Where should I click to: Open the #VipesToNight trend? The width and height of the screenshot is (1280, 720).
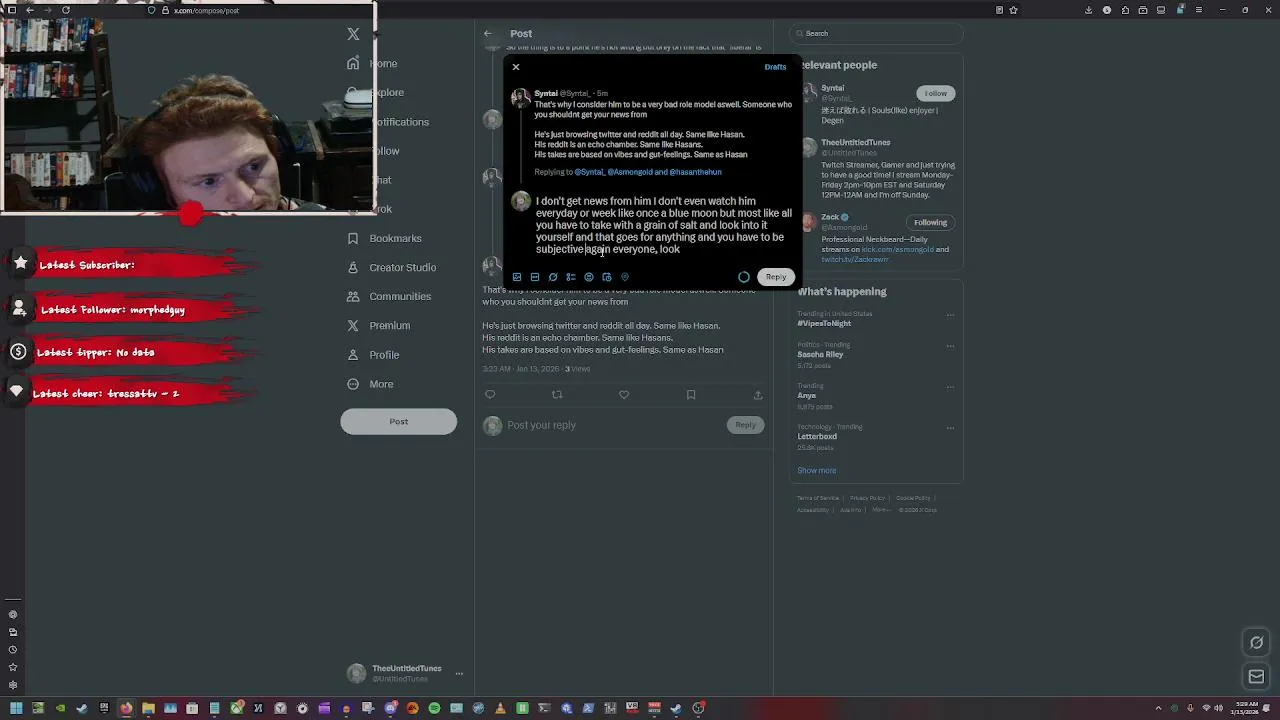[824, 323]
